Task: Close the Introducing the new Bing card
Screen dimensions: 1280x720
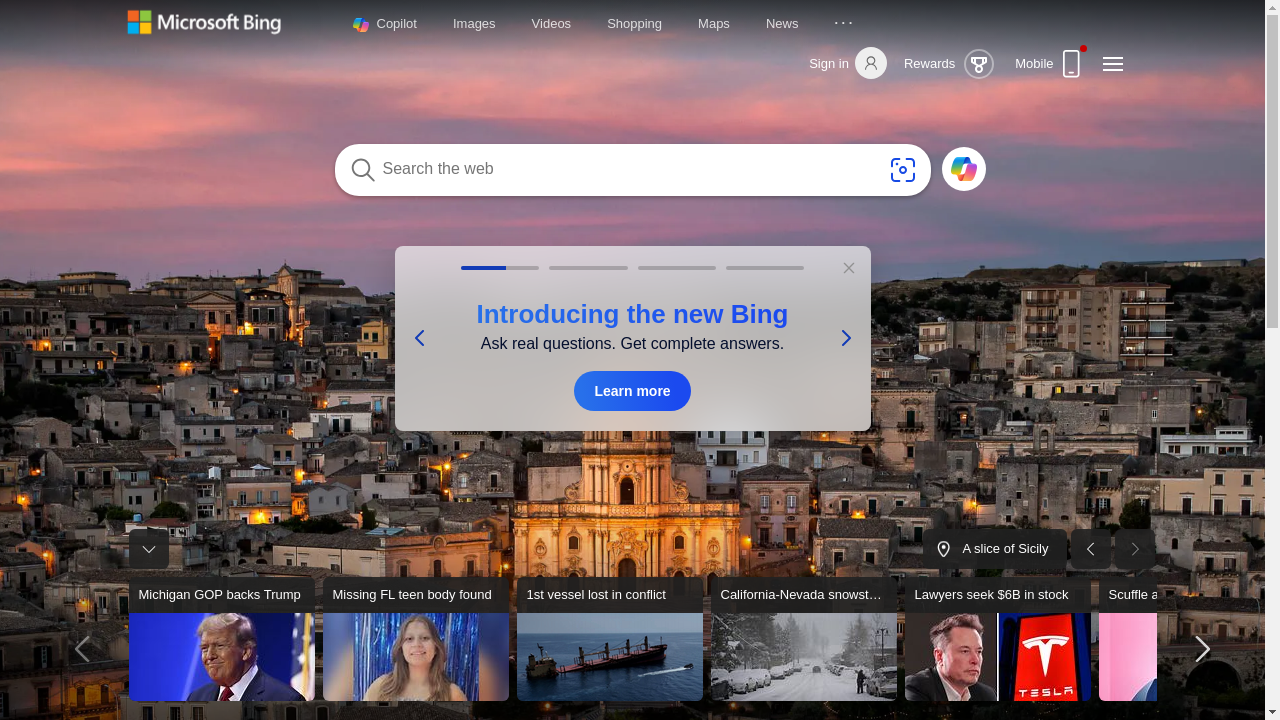Action: [848, 268]
